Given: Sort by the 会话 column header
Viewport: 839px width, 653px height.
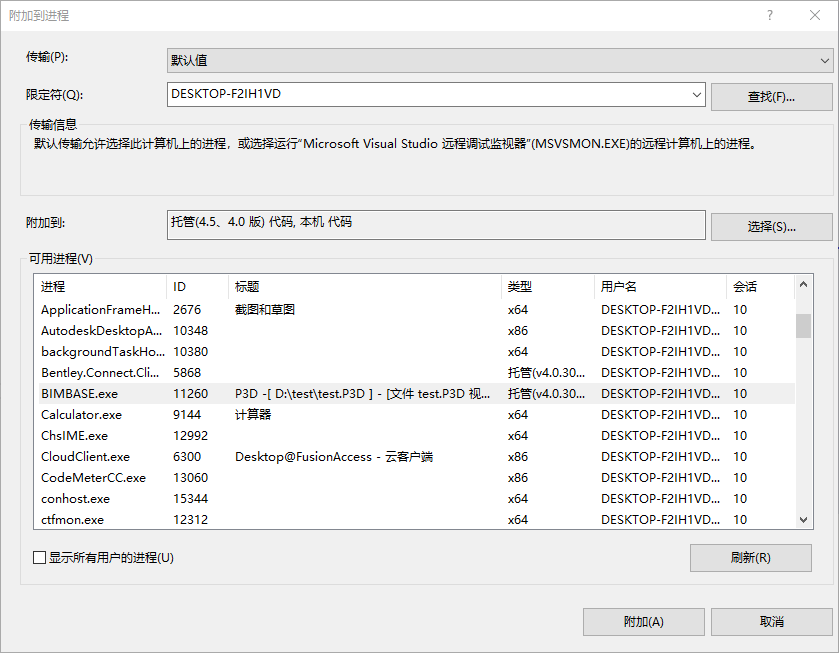Looking at the screenshot, I should (760, 287).
